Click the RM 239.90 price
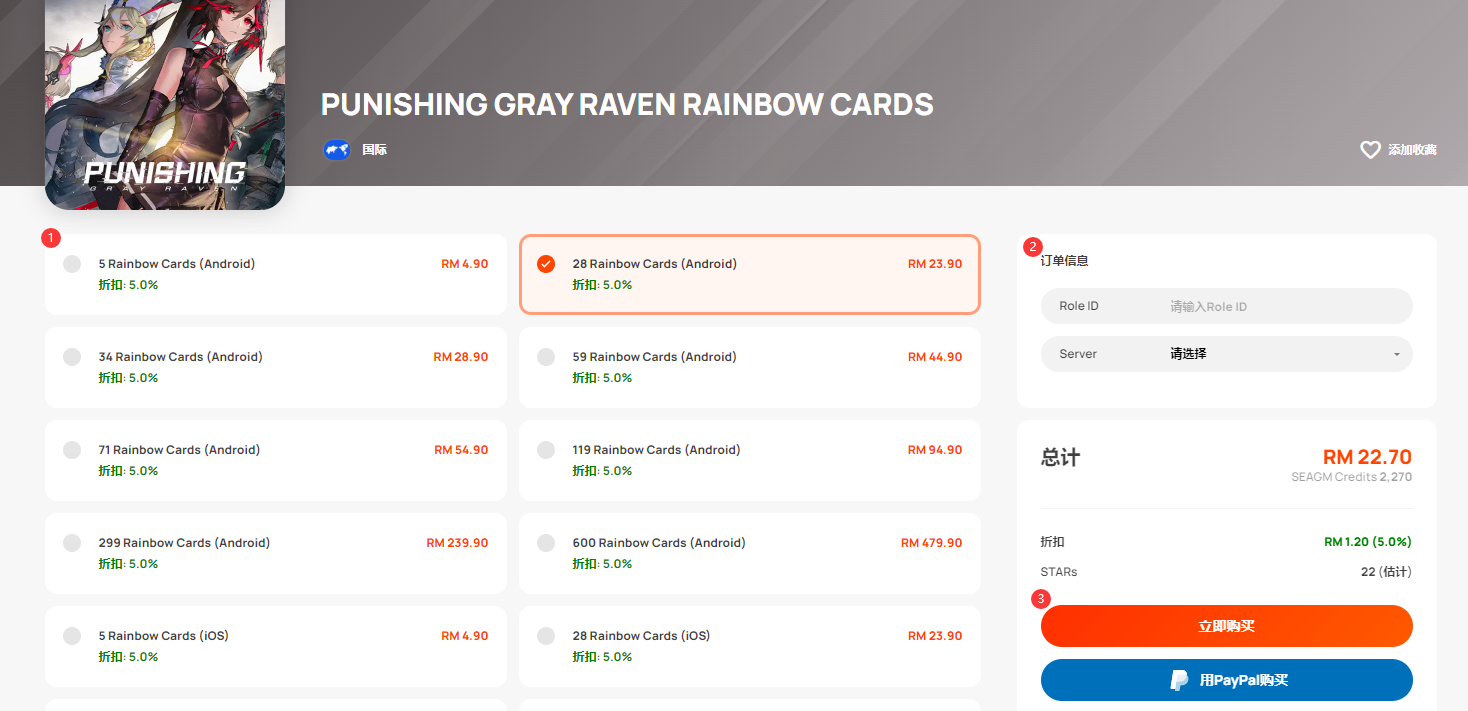Screen dimensions: 1468x711 pyautogui.click(x=457, y=543)
